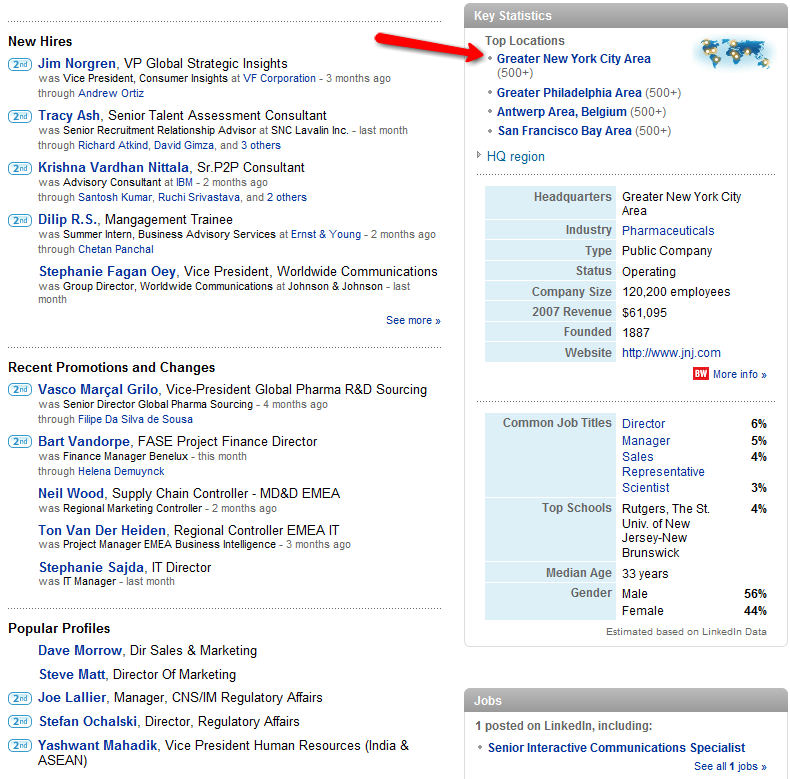
Task: Open Ton Van Der Heiden's profile
Action: tap(102, 531)
